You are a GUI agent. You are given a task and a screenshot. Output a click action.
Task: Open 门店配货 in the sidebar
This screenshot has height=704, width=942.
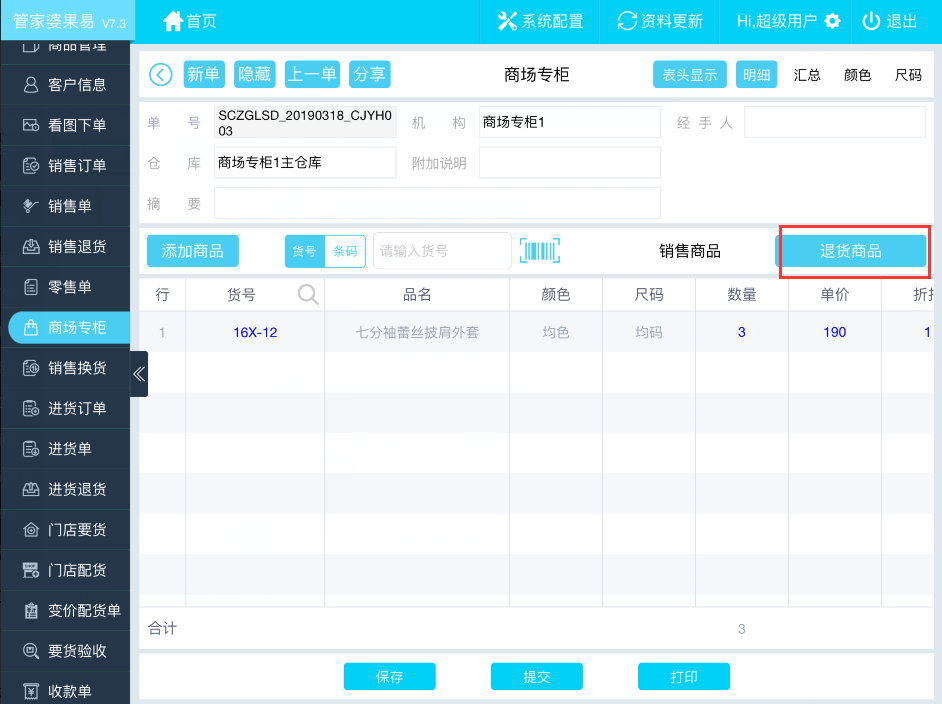[x=65, y=570]
